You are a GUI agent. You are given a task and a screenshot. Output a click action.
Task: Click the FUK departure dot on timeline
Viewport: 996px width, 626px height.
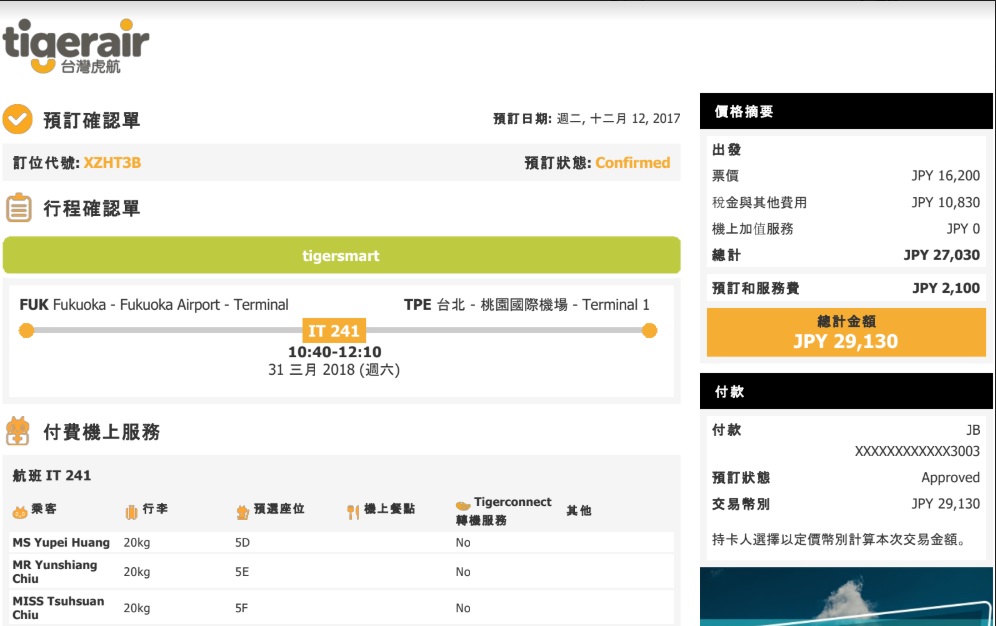point(27,331)
